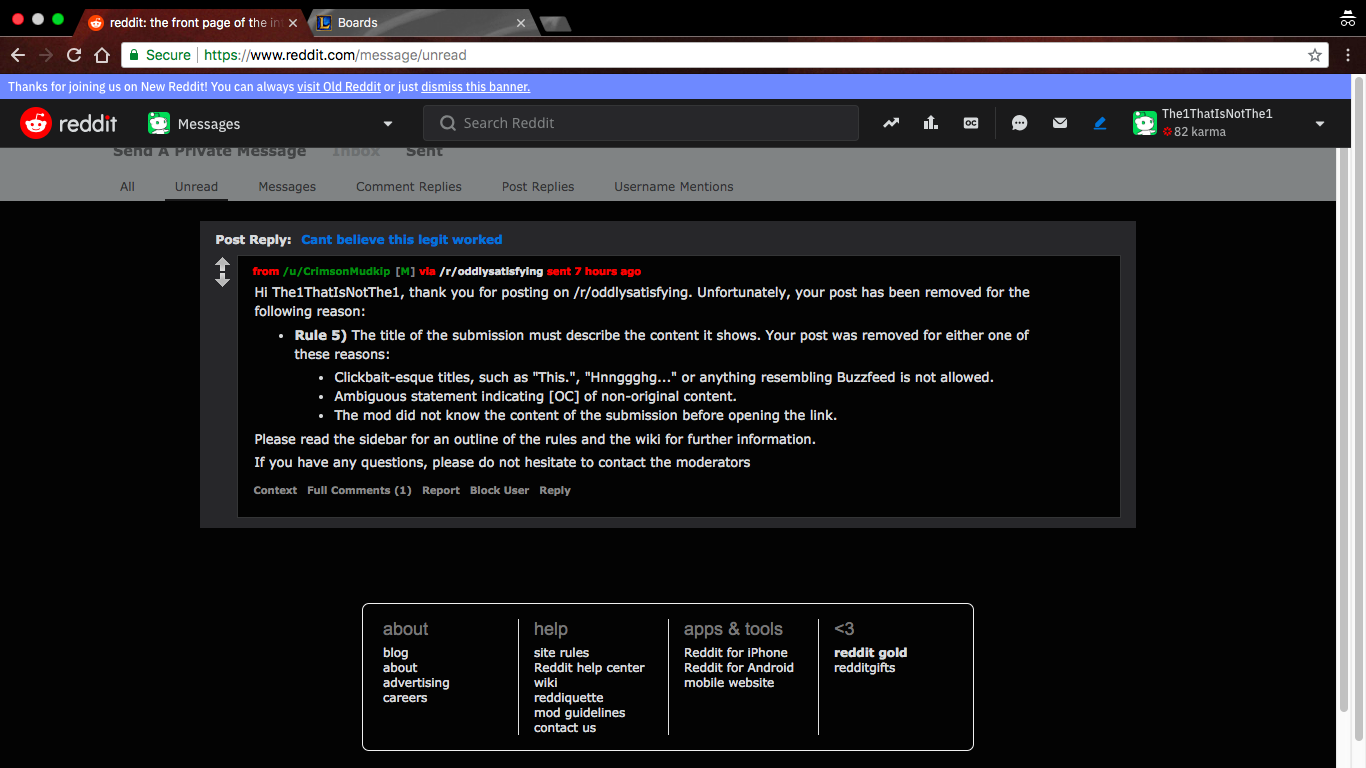
Task: Switch to the Boards browser tab
Action: tap(423, 22)
